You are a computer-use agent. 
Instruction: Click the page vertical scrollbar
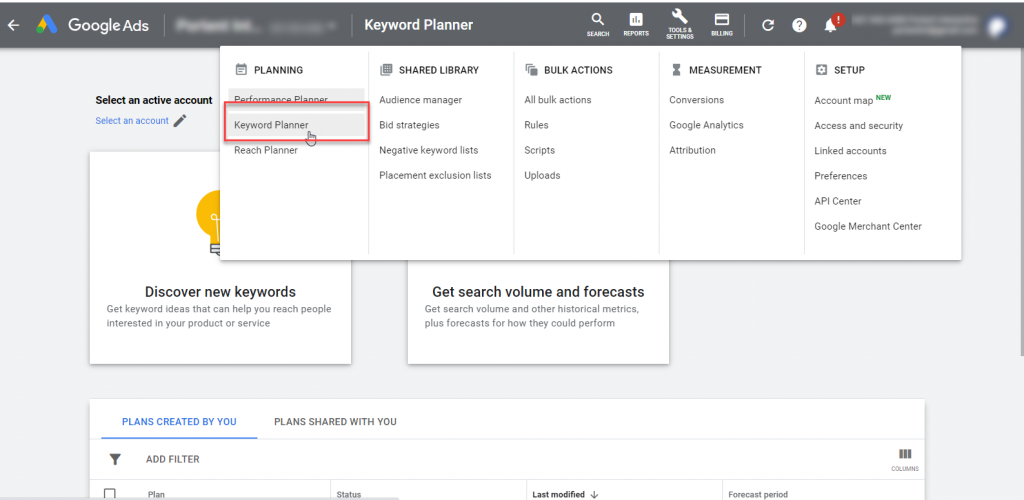(x=1021, y=202)
